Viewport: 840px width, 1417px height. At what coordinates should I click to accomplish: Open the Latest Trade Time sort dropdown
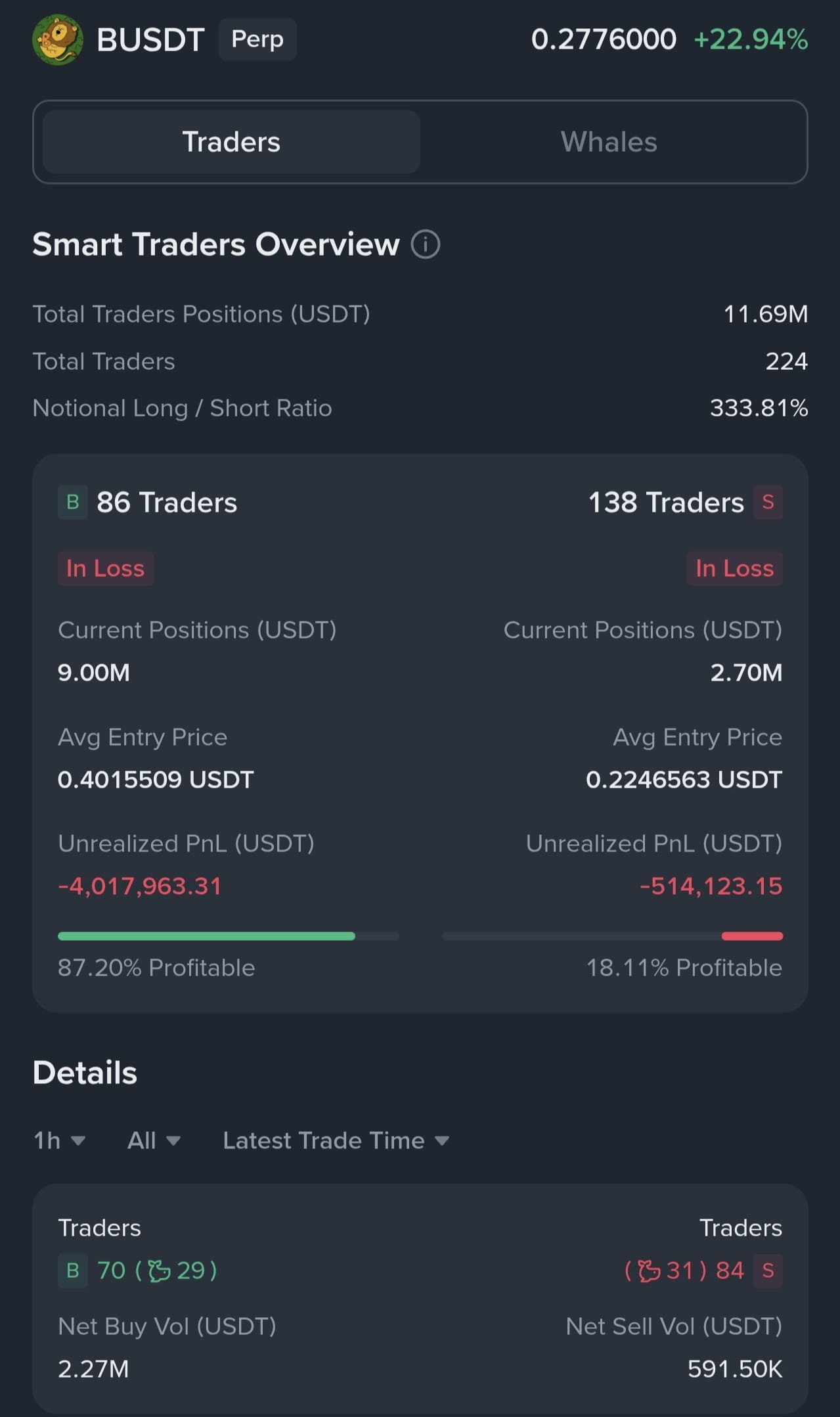click(336, 1140)
